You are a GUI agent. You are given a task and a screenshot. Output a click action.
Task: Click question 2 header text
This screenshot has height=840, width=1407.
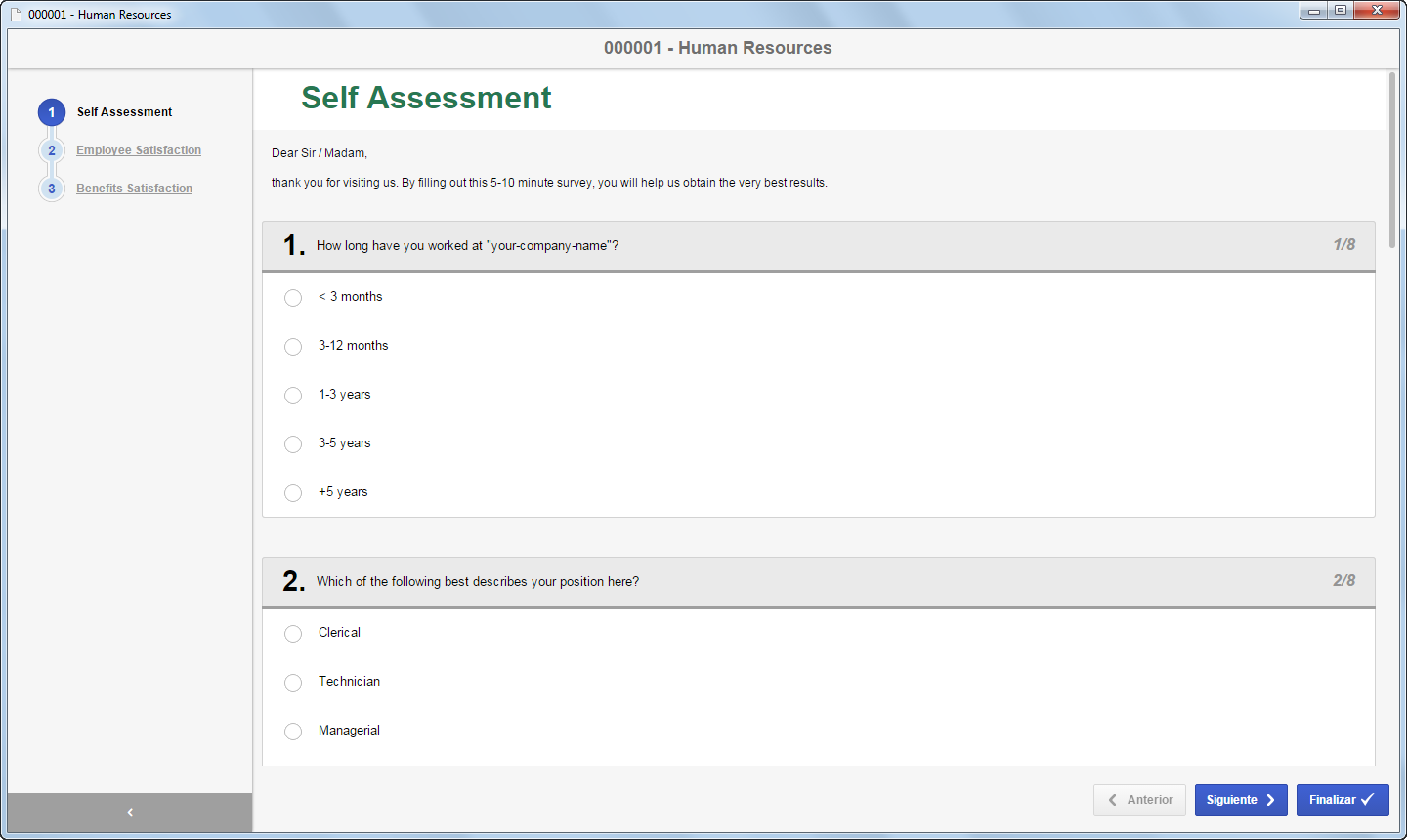pyautogui.click(x=478, y=582)
